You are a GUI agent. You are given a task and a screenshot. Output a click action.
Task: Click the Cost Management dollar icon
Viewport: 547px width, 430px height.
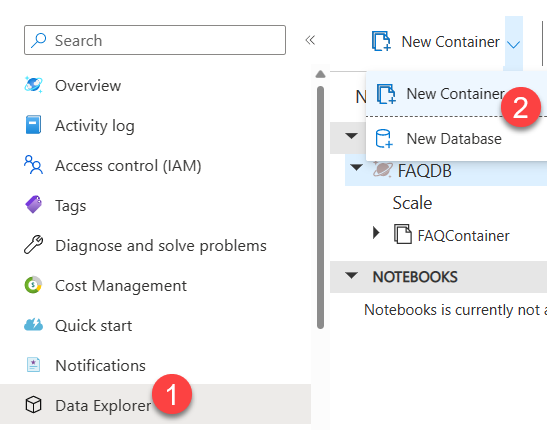pyautogui.click(x=33, y=285)
